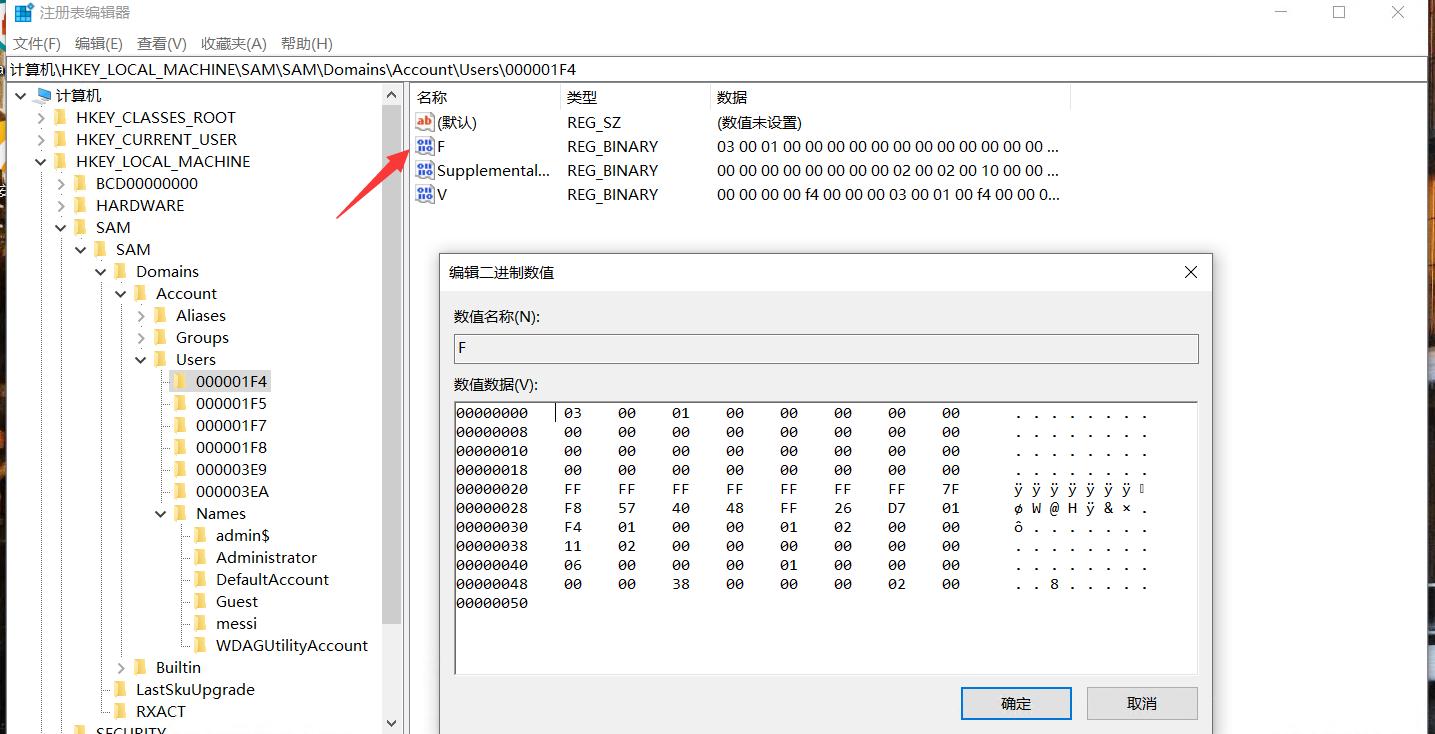Collapse the Domains tree node
Viewport: 1435px width, 734px height.
point(100,270)
